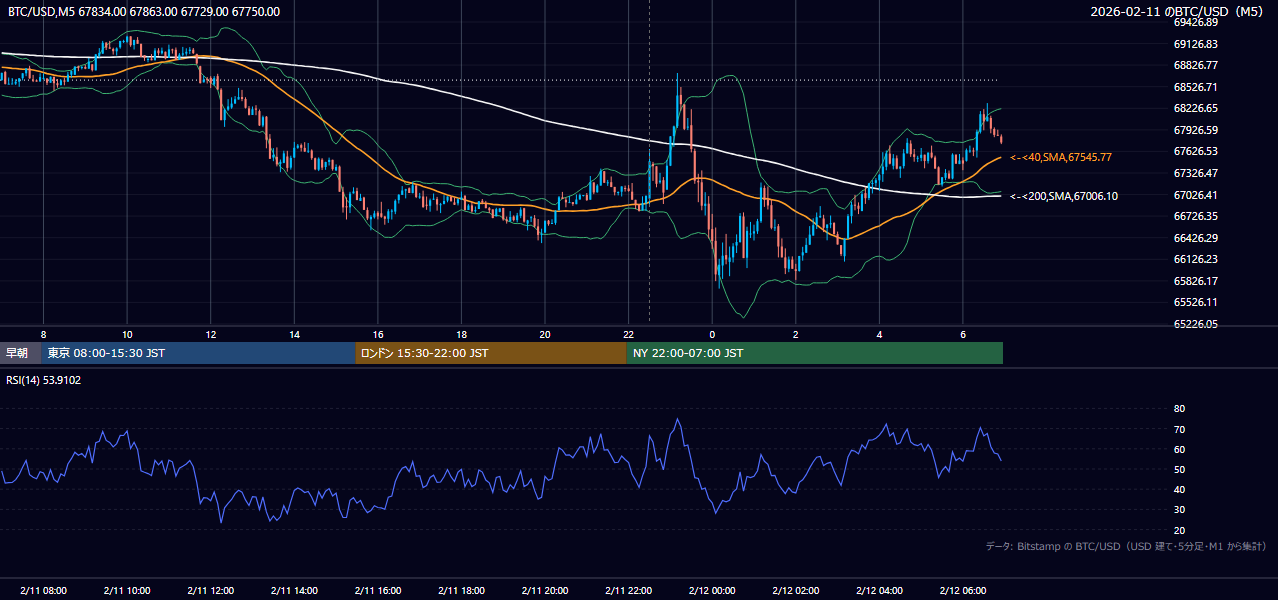Click the 2/11 16:00 time label
Image resolution: width=1278 pixels, height=600 pixels.
coord(378,591)
